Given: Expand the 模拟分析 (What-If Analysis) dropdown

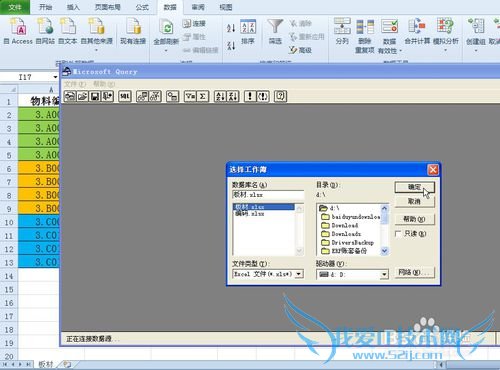Looking at the screenshot, I should 445,50.
